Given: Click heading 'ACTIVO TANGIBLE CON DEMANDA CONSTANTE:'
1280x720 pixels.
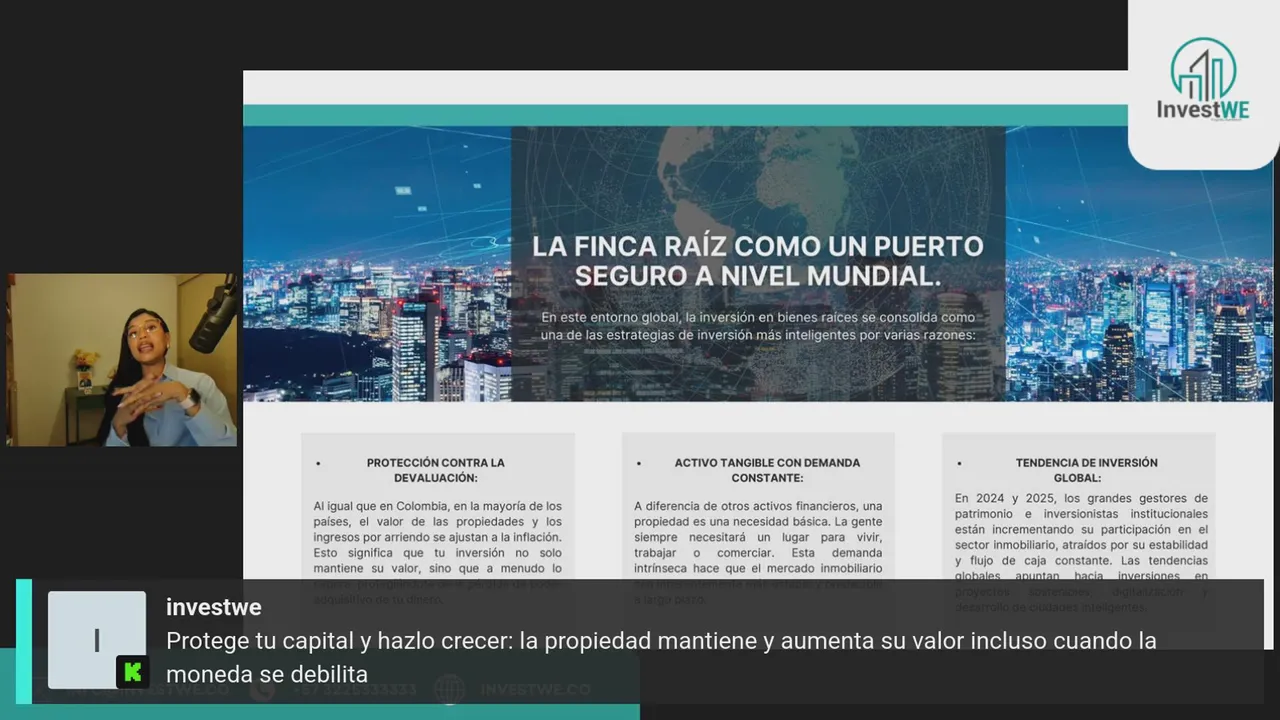Looking at the screenshot, I should pyautogui.click(x=767, y=470).
